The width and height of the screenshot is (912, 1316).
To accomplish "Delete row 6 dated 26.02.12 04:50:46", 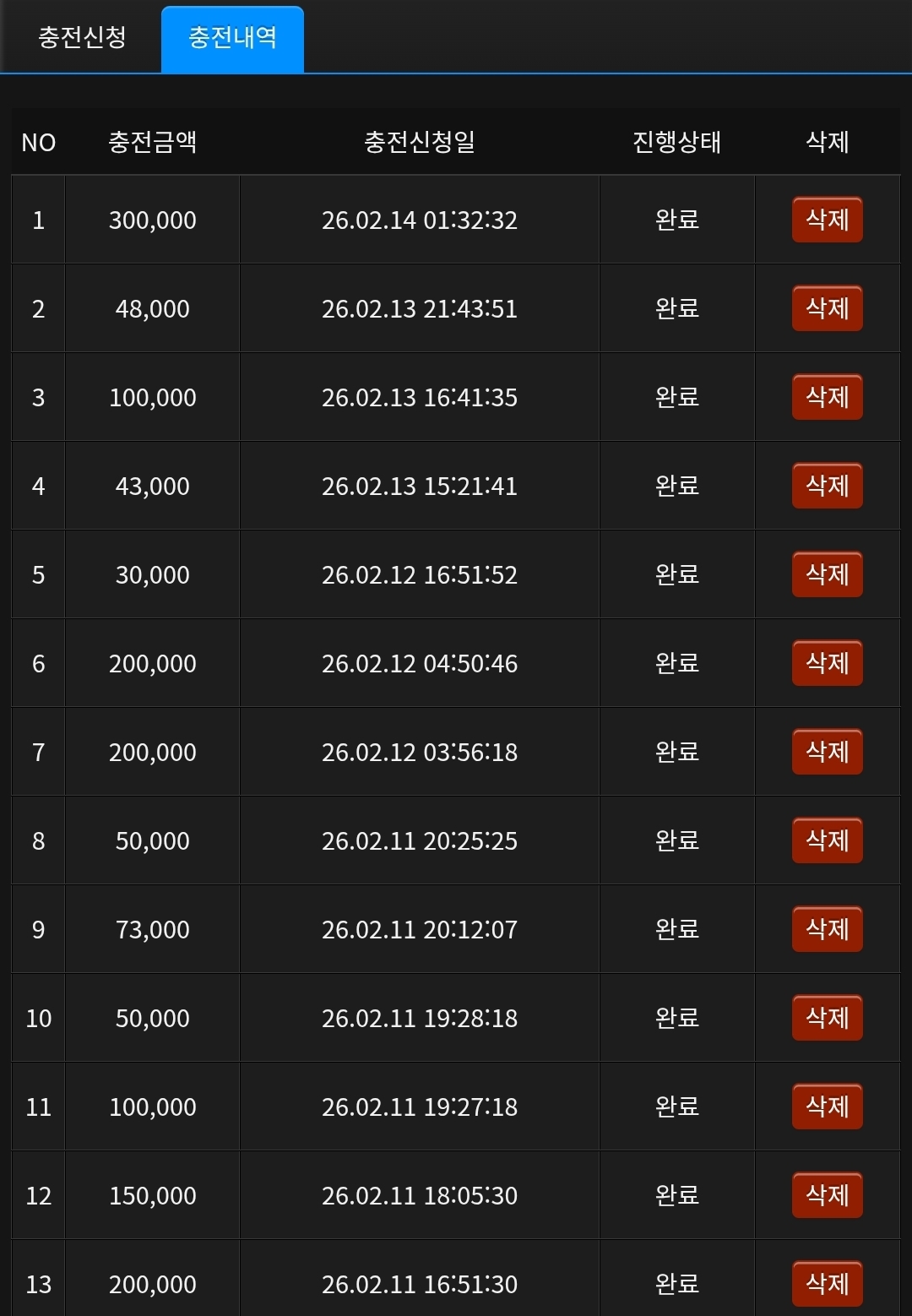I will [827, 663].
